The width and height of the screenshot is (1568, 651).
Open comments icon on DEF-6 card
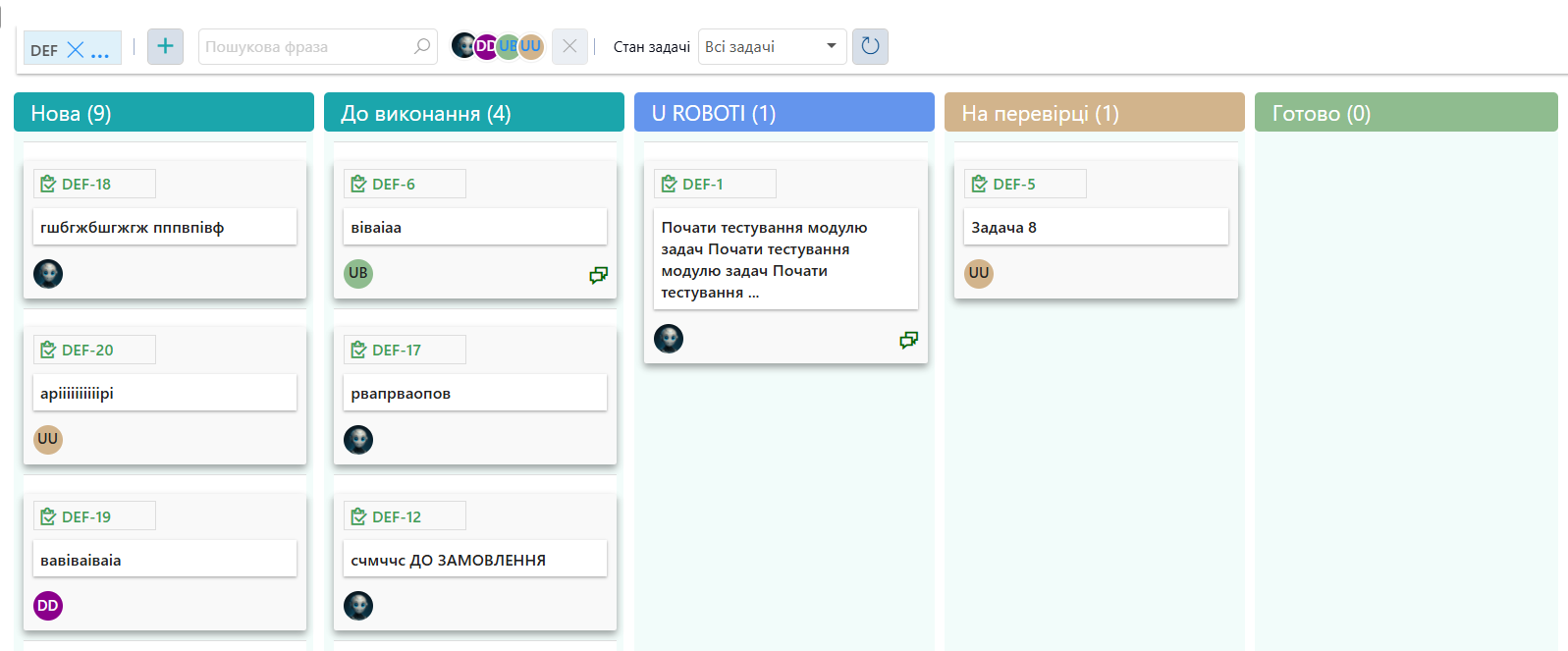point(598,275)
